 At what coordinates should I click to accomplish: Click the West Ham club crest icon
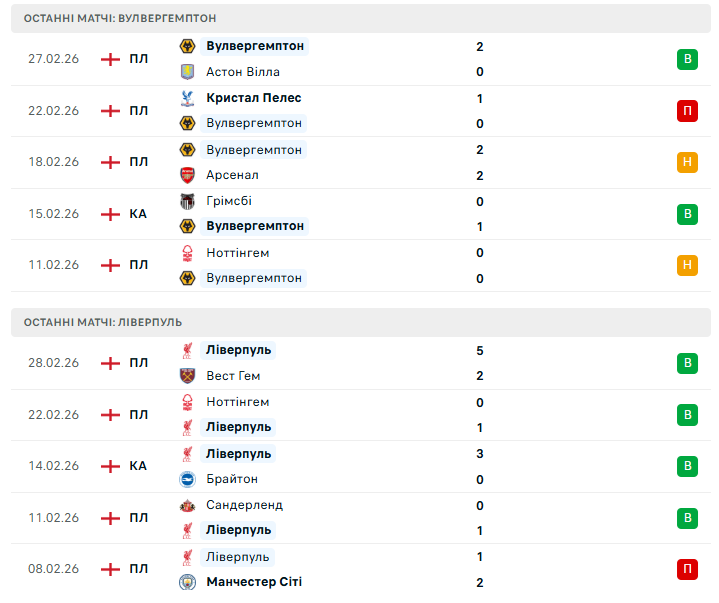coord(186,376)
